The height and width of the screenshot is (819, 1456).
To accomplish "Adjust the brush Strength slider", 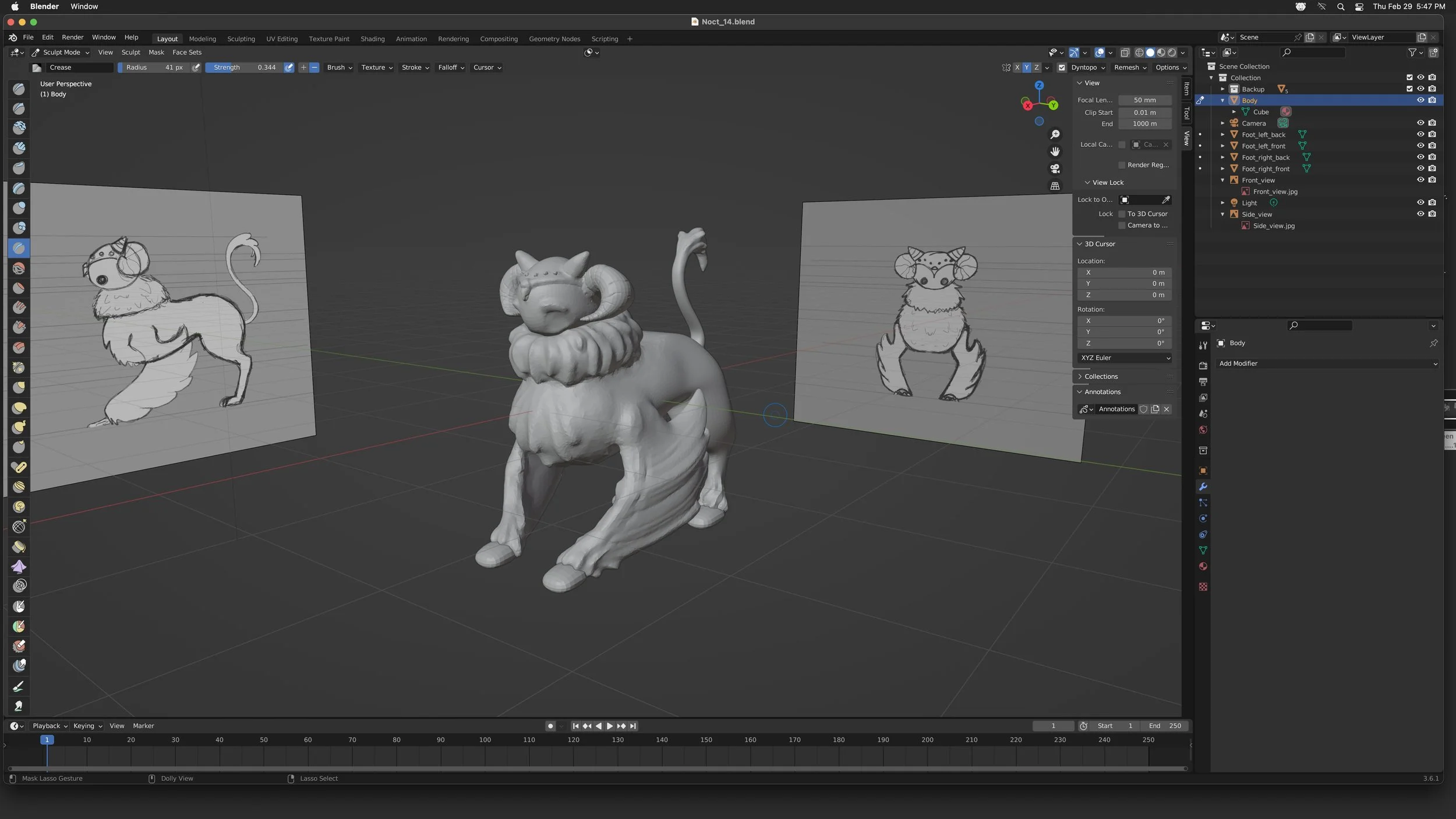I will (x=245, y=68).
